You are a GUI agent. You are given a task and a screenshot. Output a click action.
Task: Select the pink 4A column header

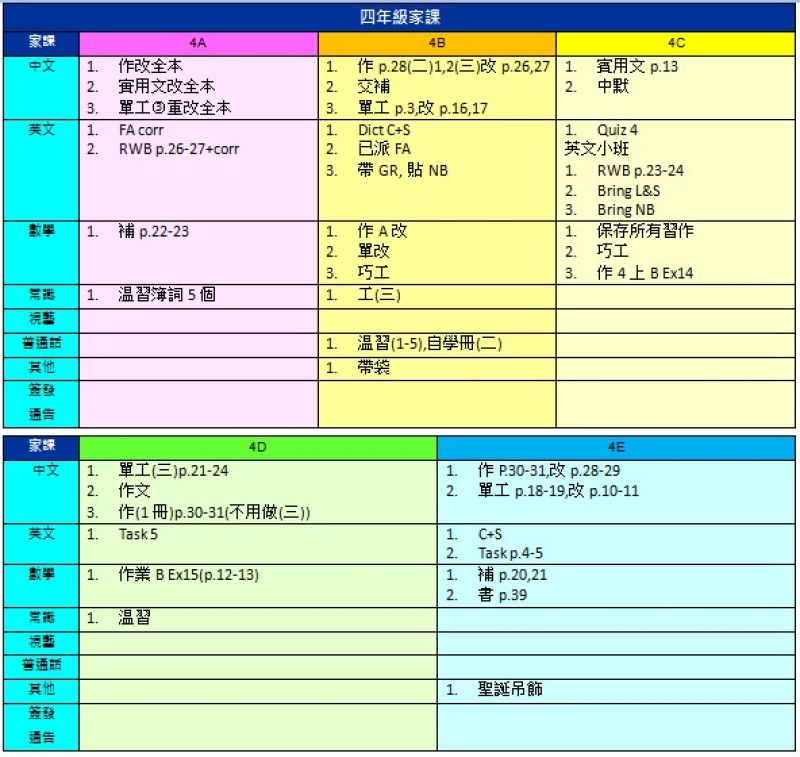198,43
